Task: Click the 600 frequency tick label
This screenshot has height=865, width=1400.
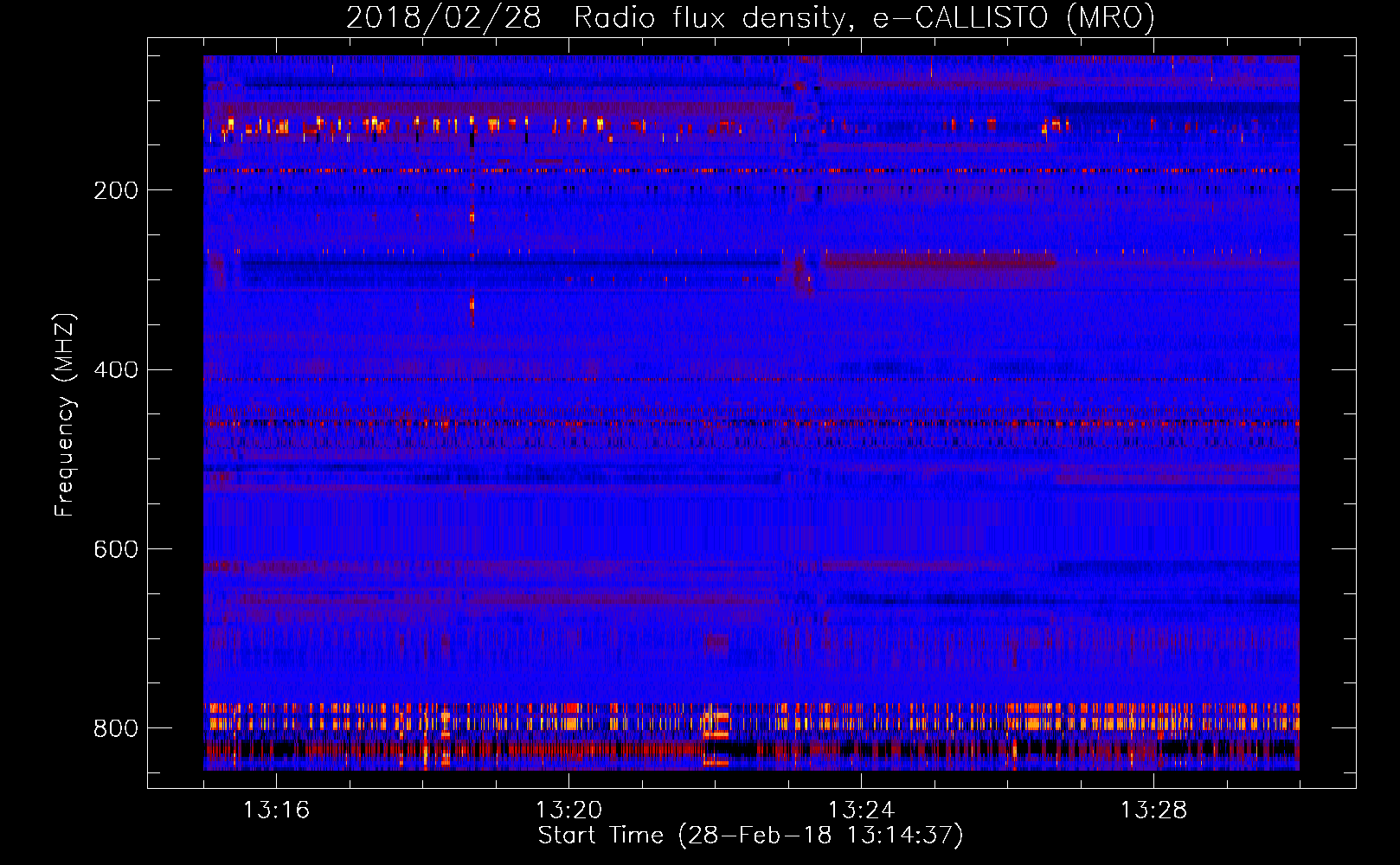Action: click(116, 550)
